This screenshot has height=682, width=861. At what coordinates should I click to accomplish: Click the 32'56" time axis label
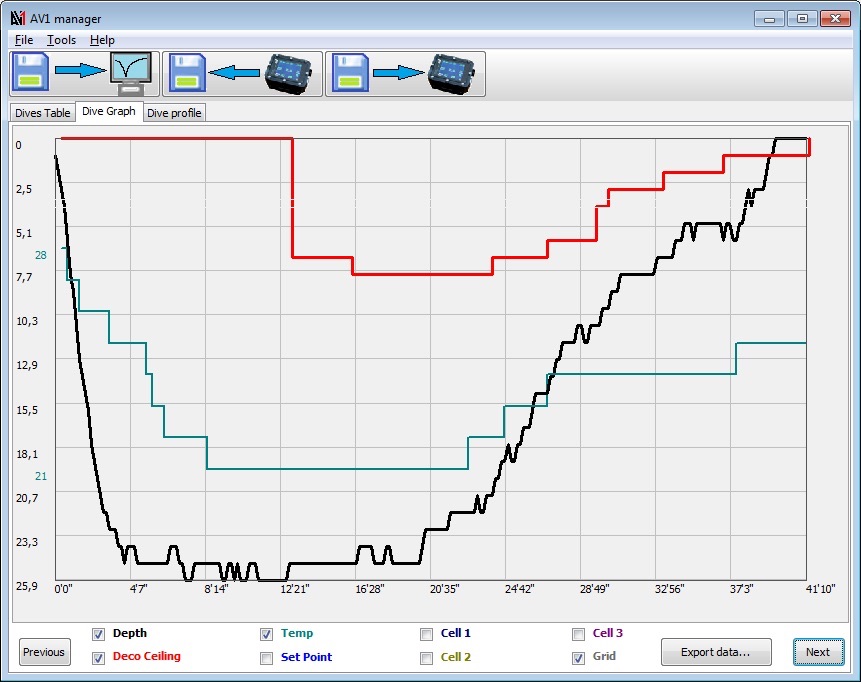[669, 589]
